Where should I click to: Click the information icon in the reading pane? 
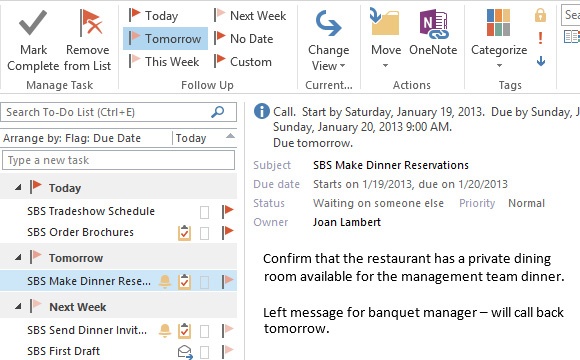pos(262,111)
